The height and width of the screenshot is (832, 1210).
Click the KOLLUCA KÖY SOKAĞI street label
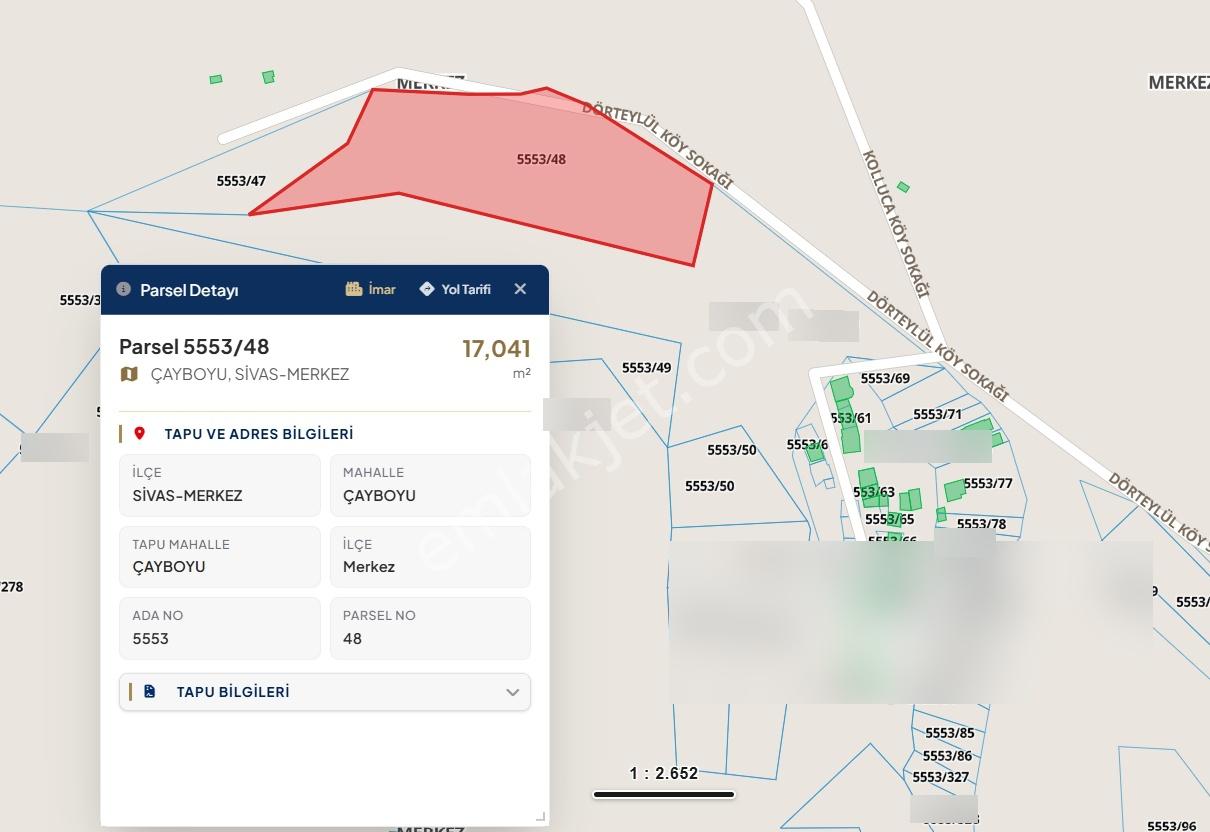[896, 224]
